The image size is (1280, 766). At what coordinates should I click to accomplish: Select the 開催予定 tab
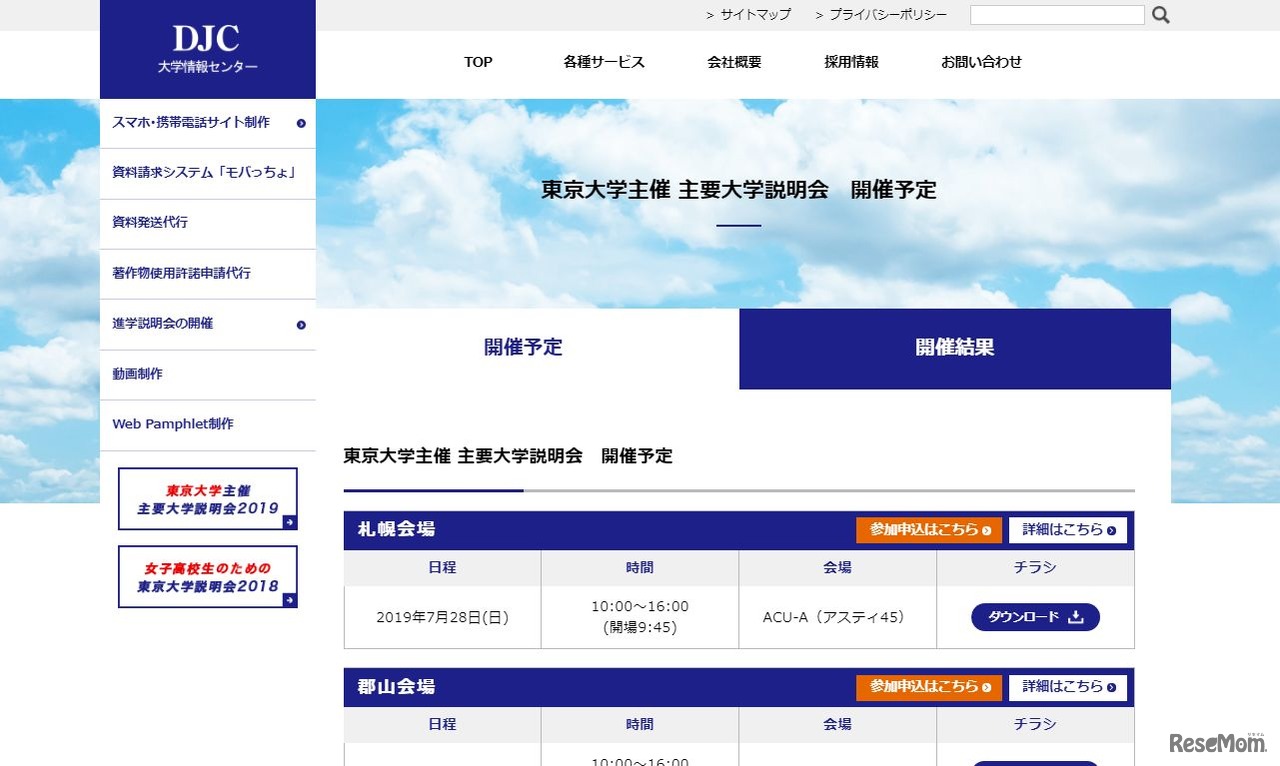point(523,348)
